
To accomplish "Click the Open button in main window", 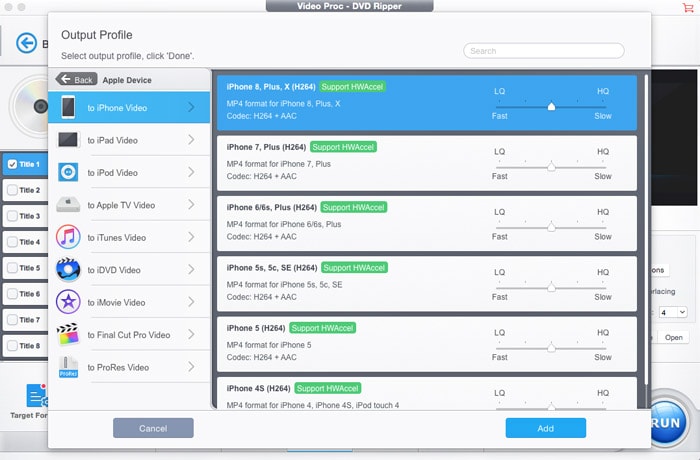I will click(674, 337).
